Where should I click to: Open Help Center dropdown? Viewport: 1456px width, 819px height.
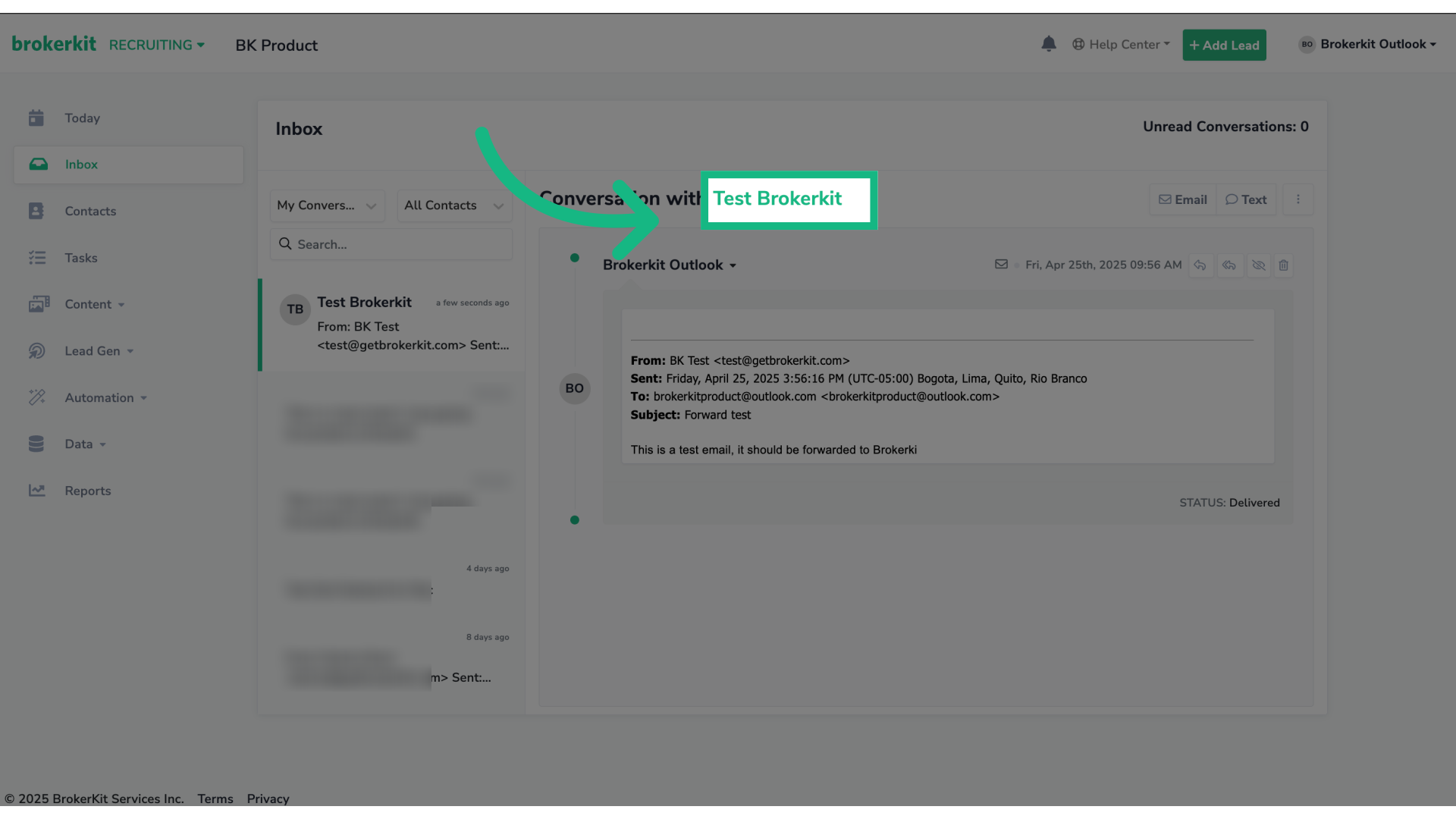point(1121,45)
